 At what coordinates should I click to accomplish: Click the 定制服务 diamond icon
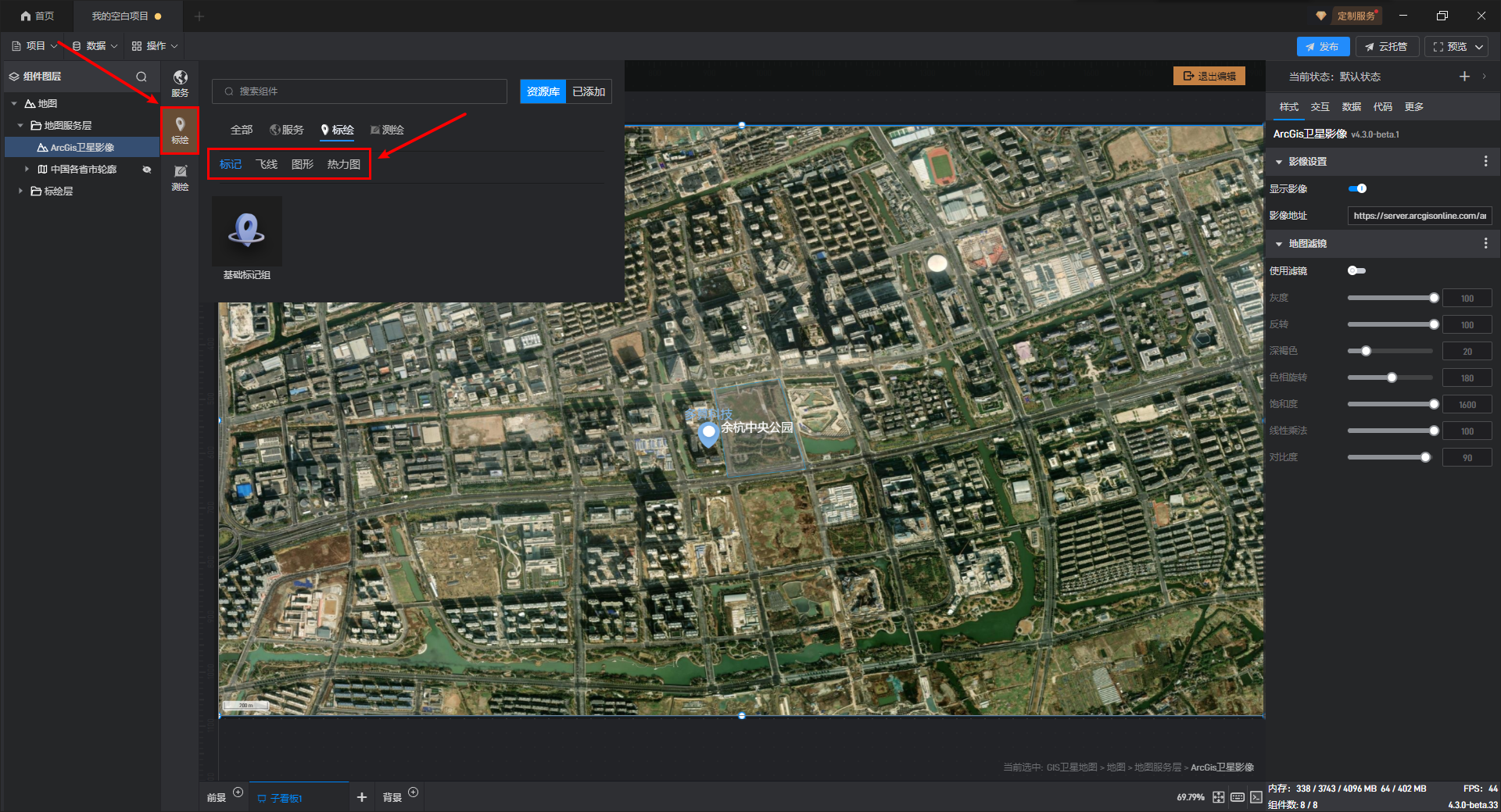pos(1321,16)
